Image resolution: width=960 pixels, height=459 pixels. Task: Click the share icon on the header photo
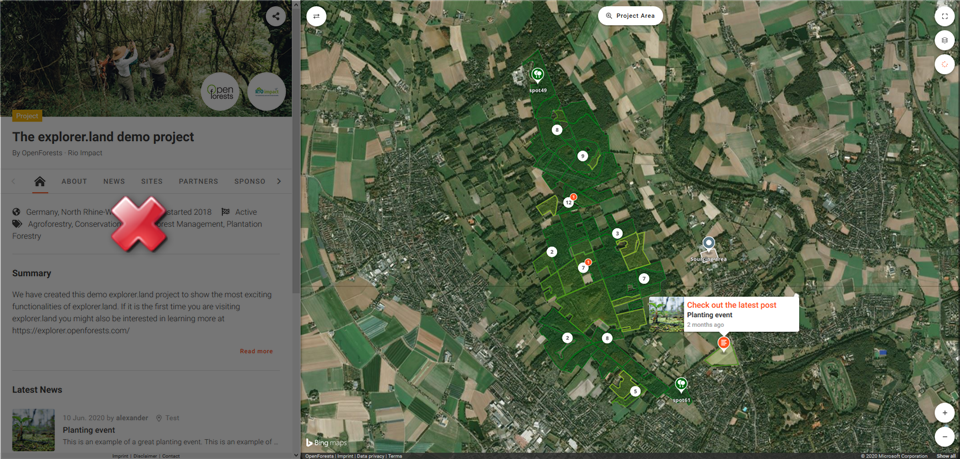pyautogui.click(x=276, y=17)
